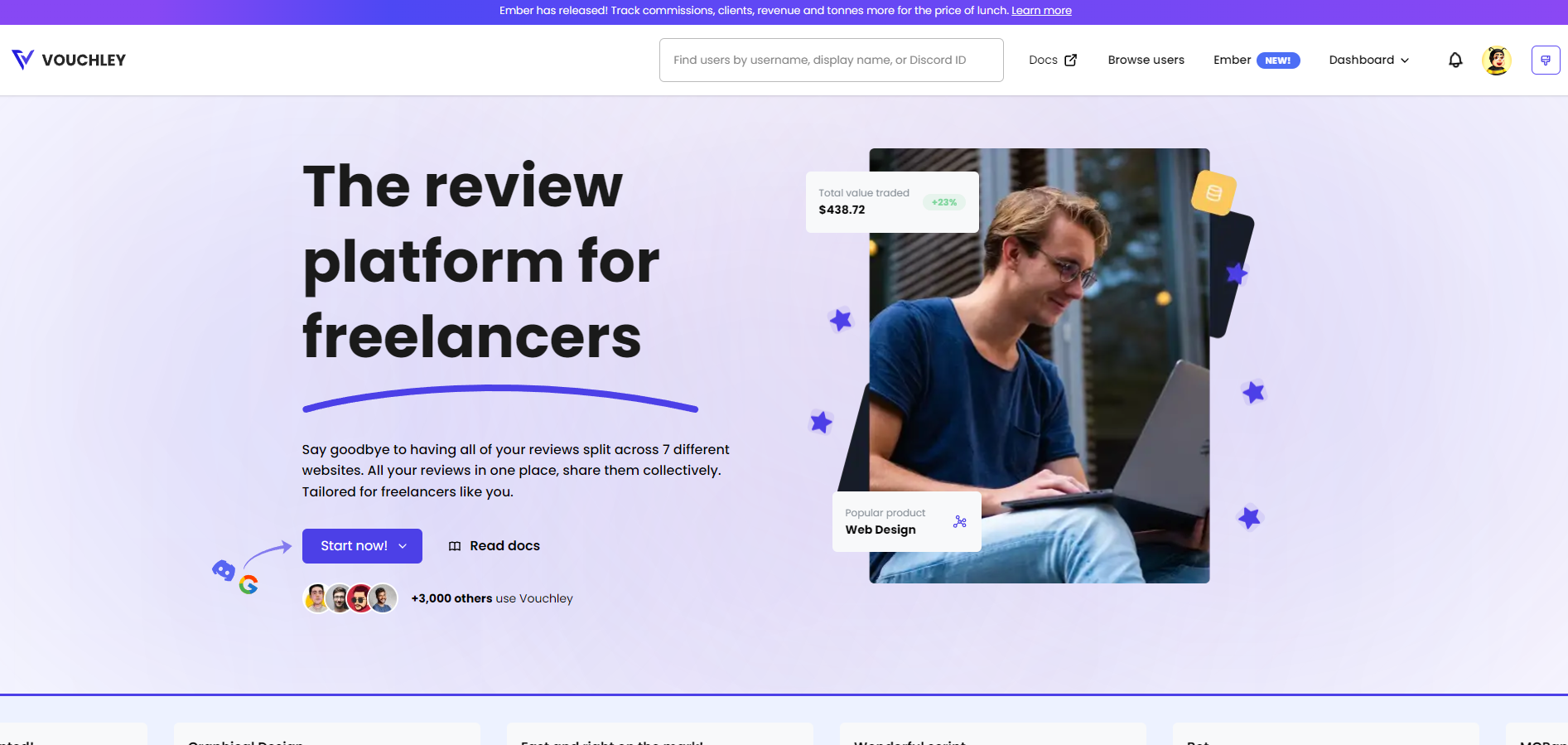Follow the Learn more banner link
This screenshot has width=1568, height=745.
pyautogui.click(x=1041, y=11)
